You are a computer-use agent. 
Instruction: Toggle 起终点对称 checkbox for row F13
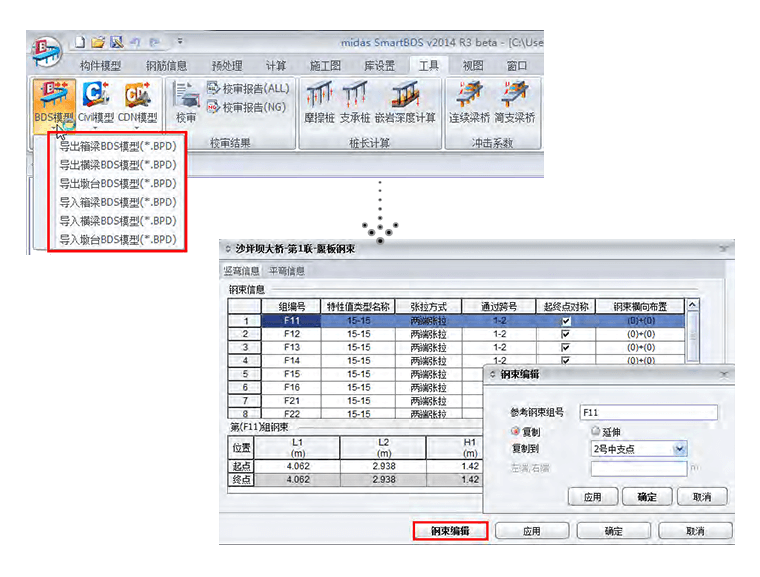point(565,348)
